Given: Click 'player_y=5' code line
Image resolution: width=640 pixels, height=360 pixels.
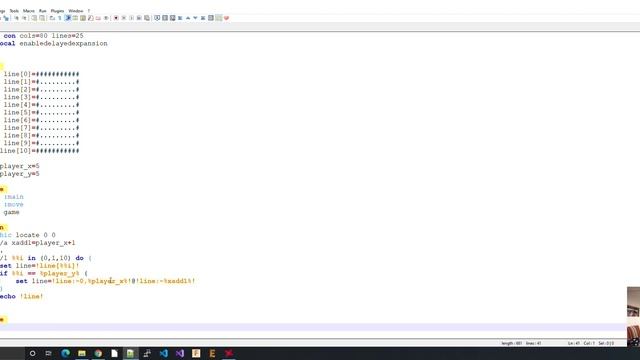Looking at the screenshot, I should pos(20,174).
